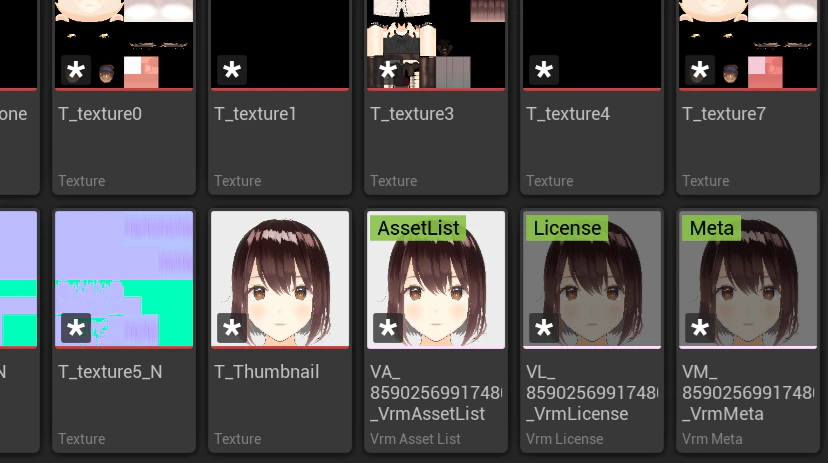Click the green Meta badge
The height and width of the screenshot is (463, 828).
pos(711,228)
